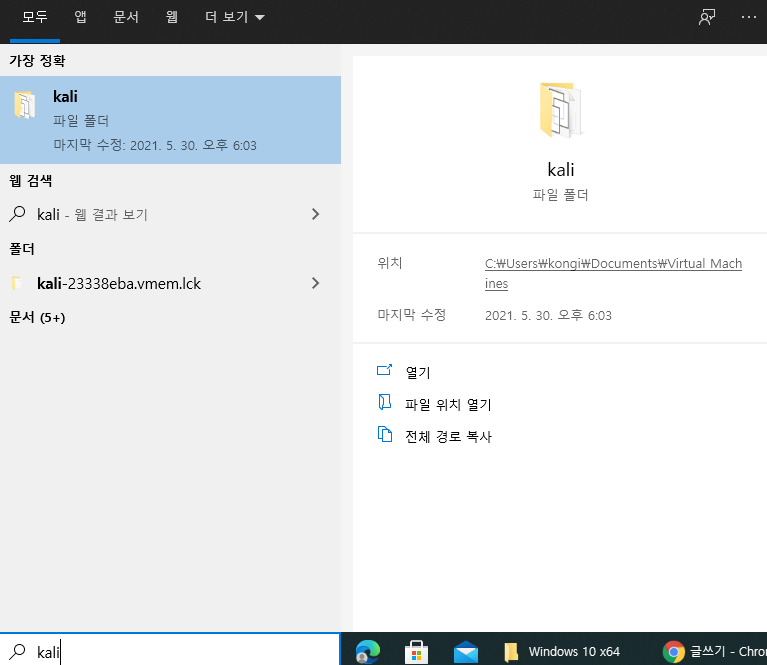The height and width of the screenshot is (665, 767).
Task: Select the kali-23338eba.vmem.lck folder result
Action: tap(170, 283)
